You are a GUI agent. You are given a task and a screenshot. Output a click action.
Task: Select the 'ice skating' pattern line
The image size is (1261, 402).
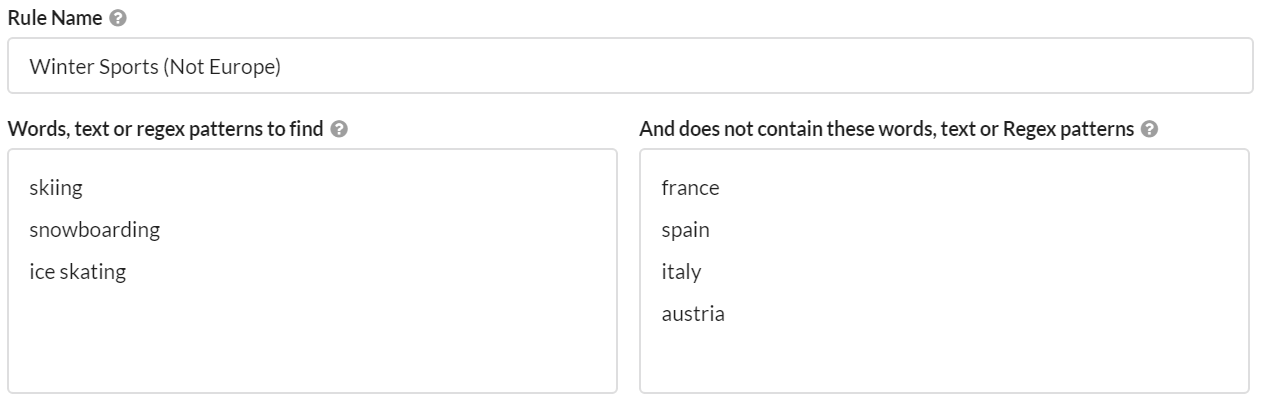pyautogui.click(x=78, y=272)
